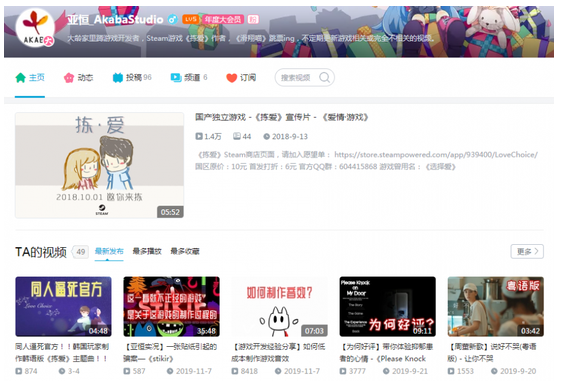
Task: Open the 《拣爱》宣传片 video title link
Action: (282, 117)
